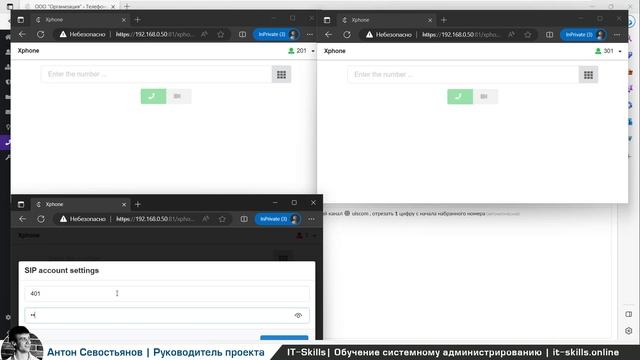Image resolution: width=640 pixels, height=360 pixels.
Task: Open read aloud in Xphone 301 address bar
Action: (x=511, y=35)
